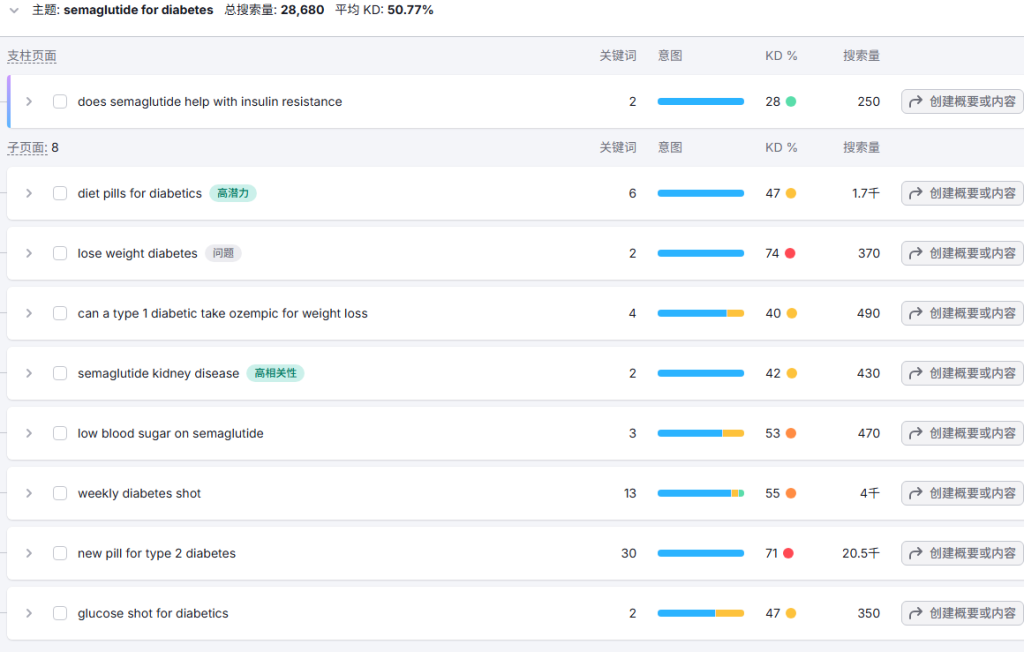Tick the semaglutide kidney disease checkbox

(x=60, y=373)
